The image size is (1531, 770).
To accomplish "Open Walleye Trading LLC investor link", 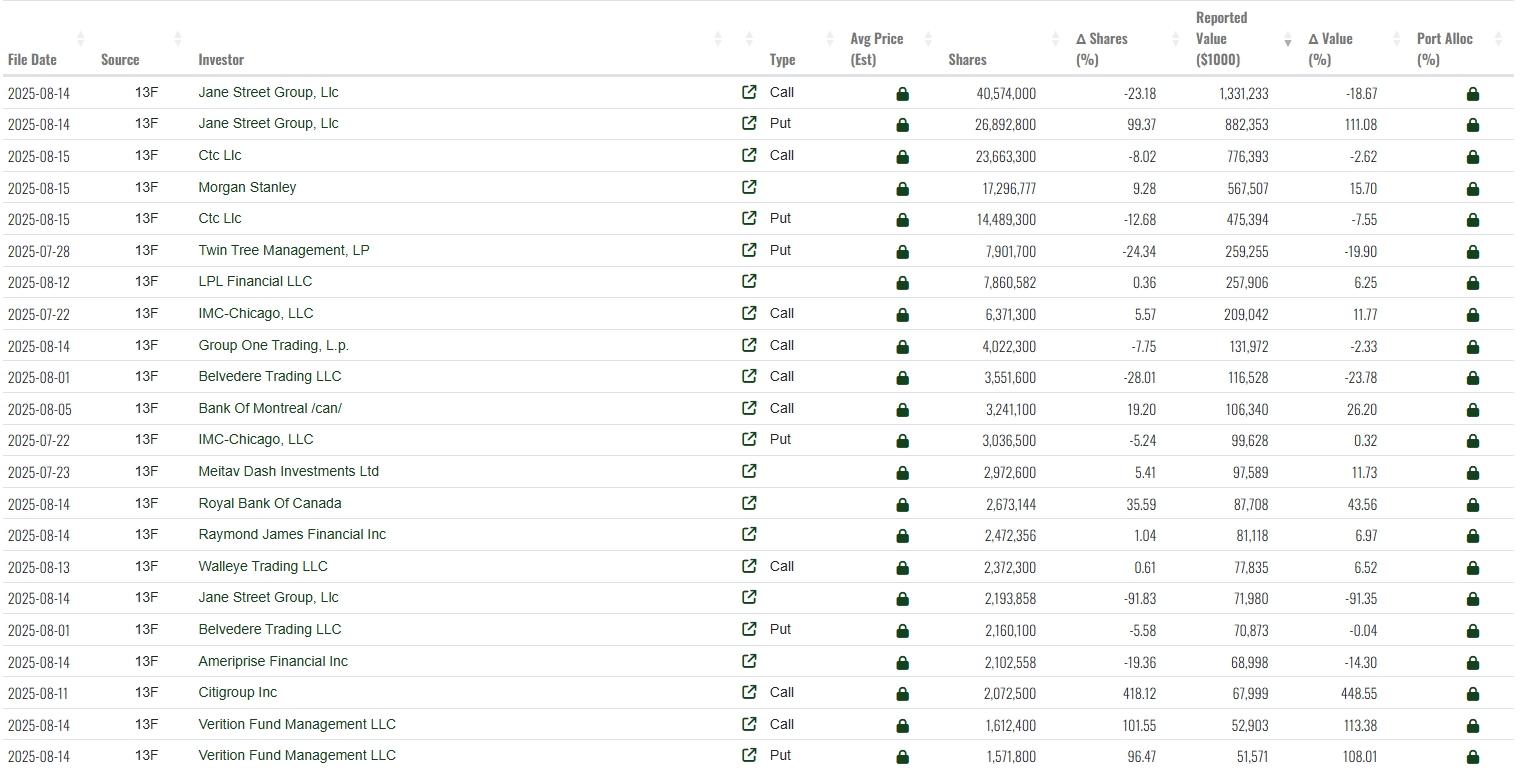I will point(263,566).
